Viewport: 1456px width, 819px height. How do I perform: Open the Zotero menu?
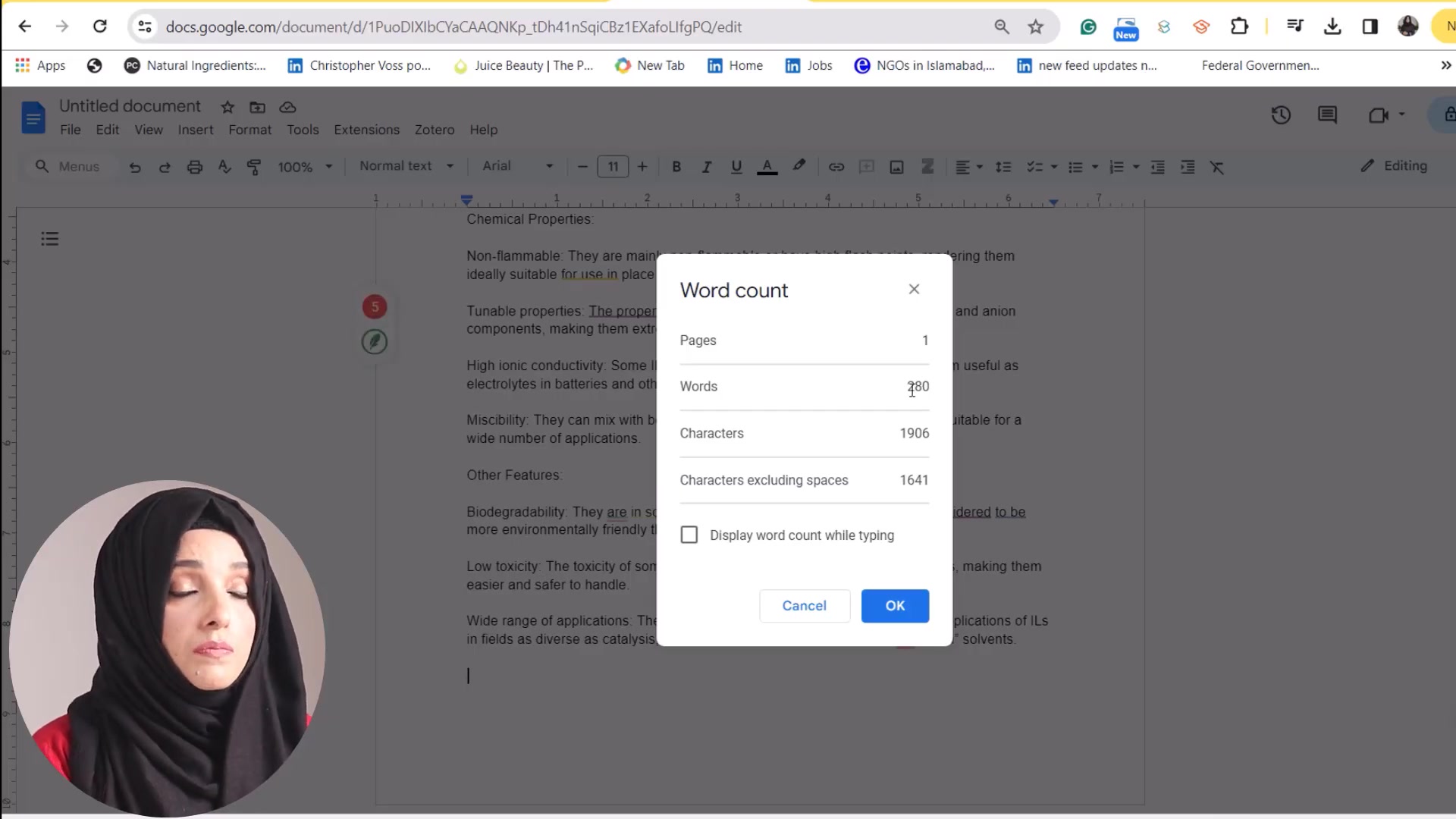click(x=435, y=130)
